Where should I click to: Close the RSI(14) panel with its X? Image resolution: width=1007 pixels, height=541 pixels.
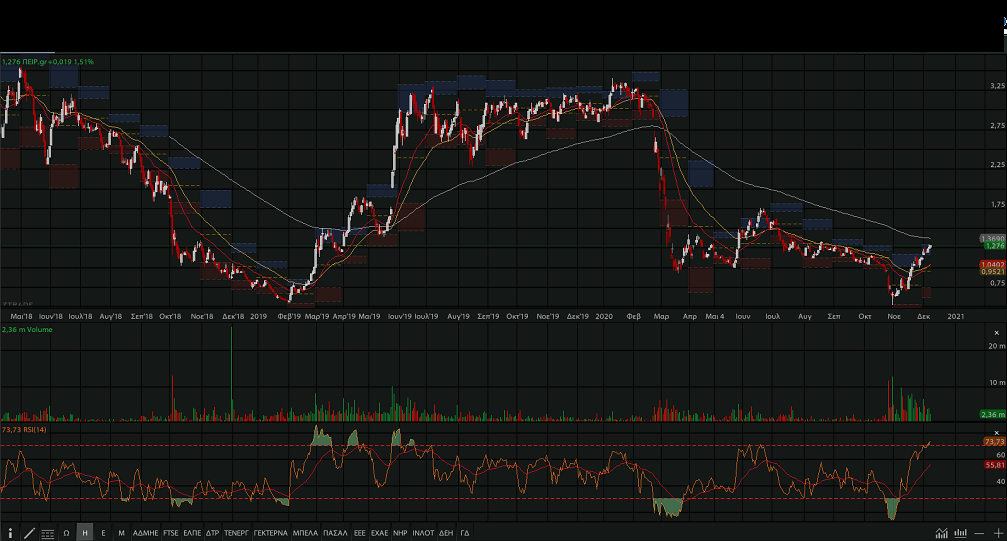coord(996,432)
